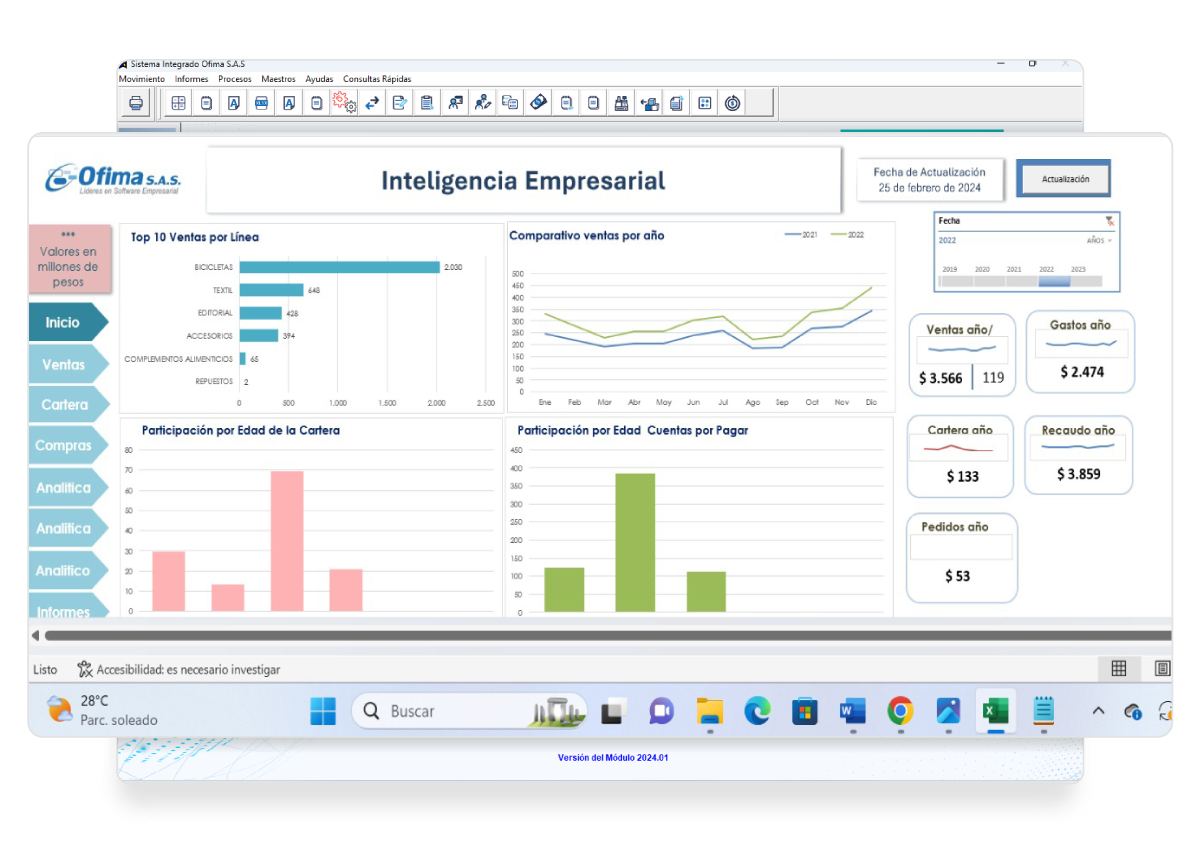Show hidden system tray icons chevron
Viewport: 1201px width, 866px height.
click(x=1098, y=711)
